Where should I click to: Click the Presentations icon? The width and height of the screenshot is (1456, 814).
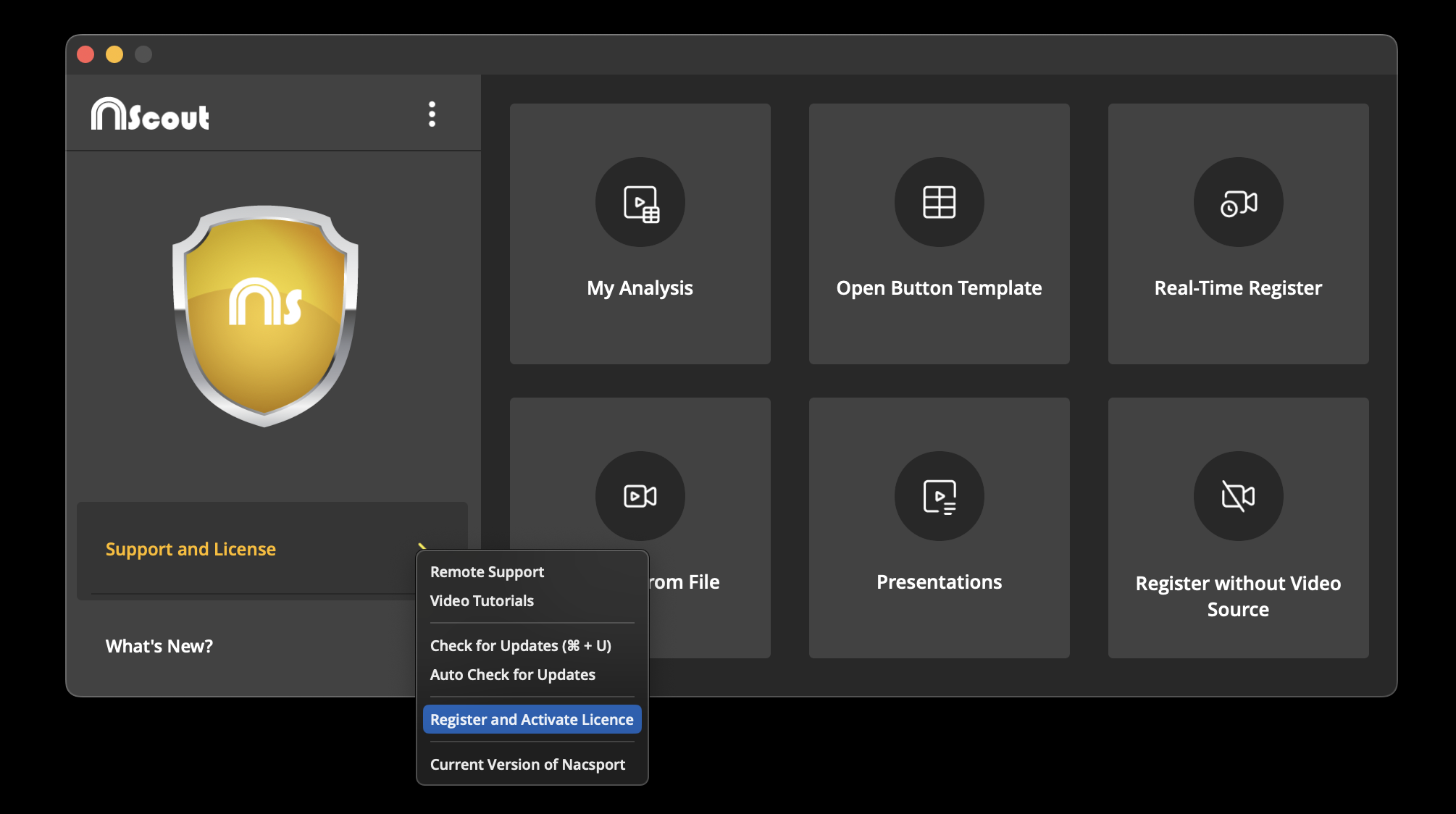pyautogui.click(x=940, y=496)
